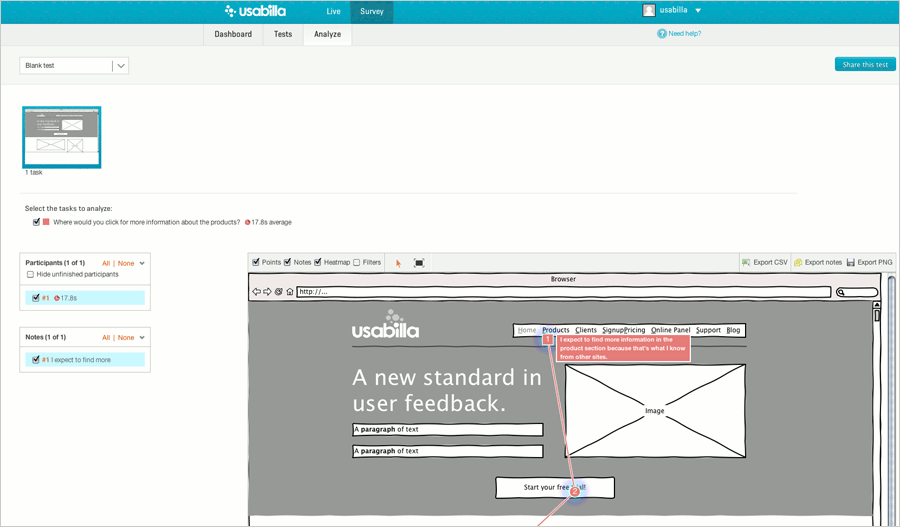The image size is (900, 527).
Task: Select the 1 task page thumbnail
Action: (x=62, y=137)
